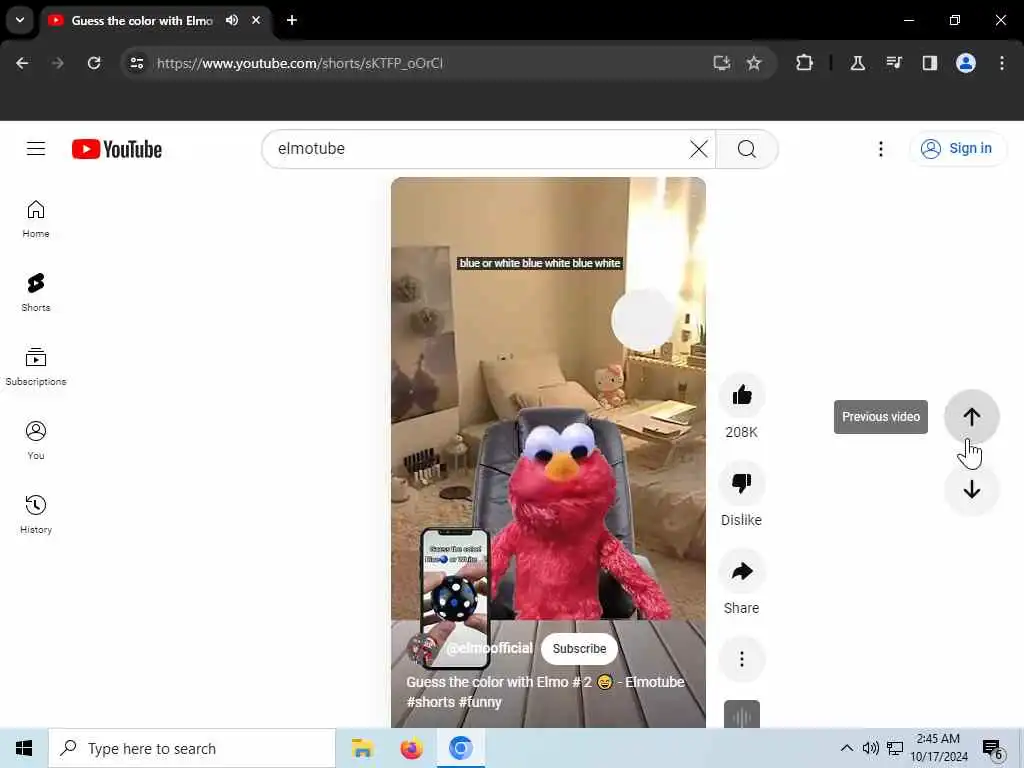Open History in the sidebar
This screenshot has height=768, width=1024.
click(36, 515)
